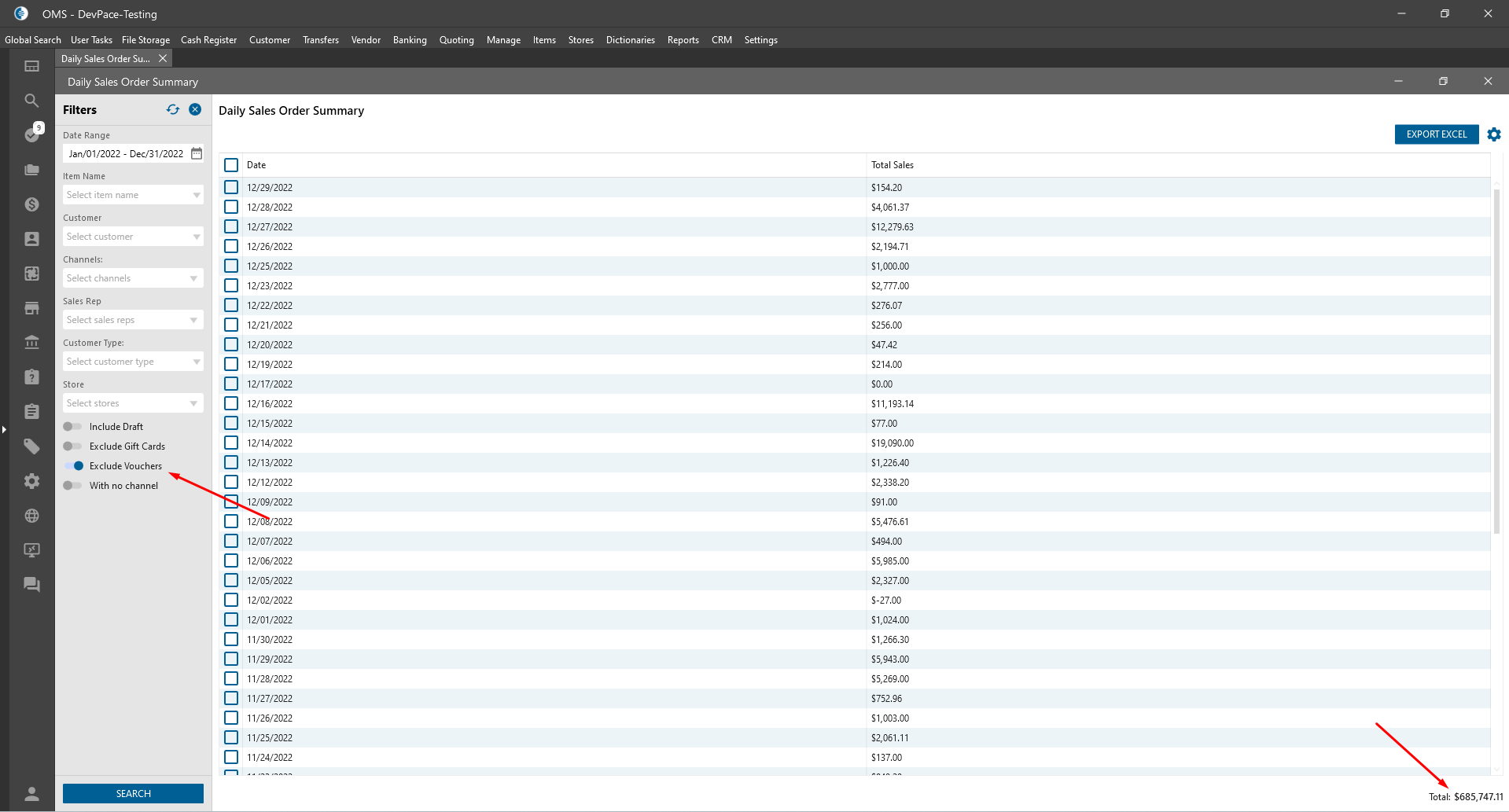Viewport: 1509px width, 812px height.
Task: Open the user profile icon at sidebar bottom
Action: click(31, 794)
